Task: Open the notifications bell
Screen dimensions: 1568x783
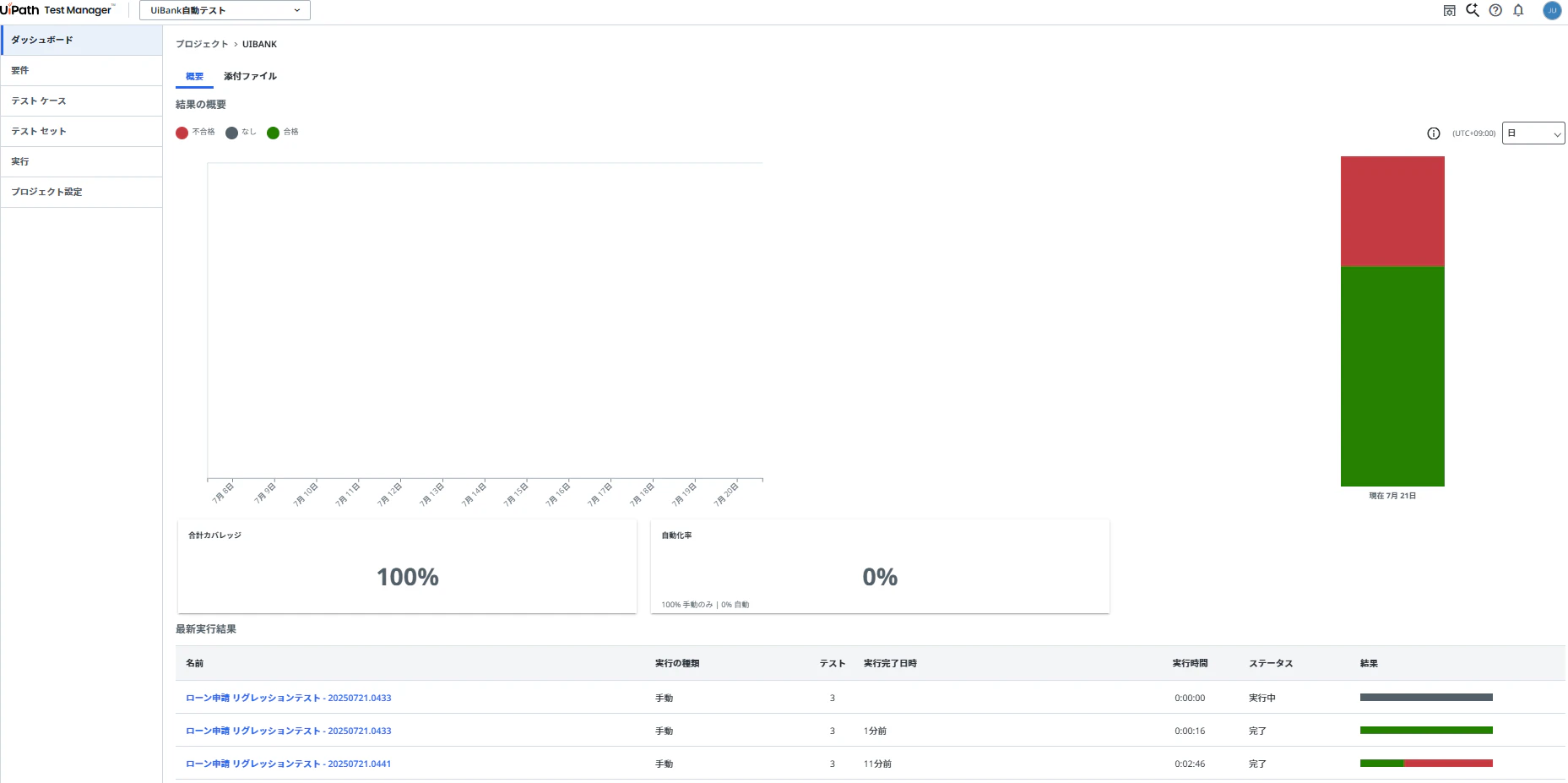Action: [1518, 11]
